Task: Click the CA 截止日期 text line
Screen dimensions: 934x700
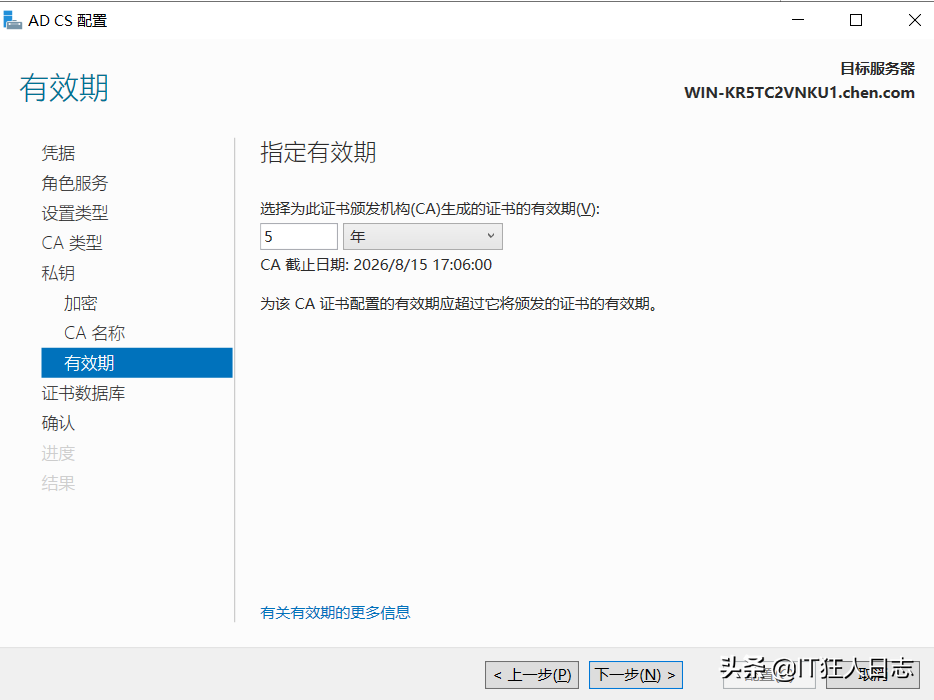Action: point(376,265)
